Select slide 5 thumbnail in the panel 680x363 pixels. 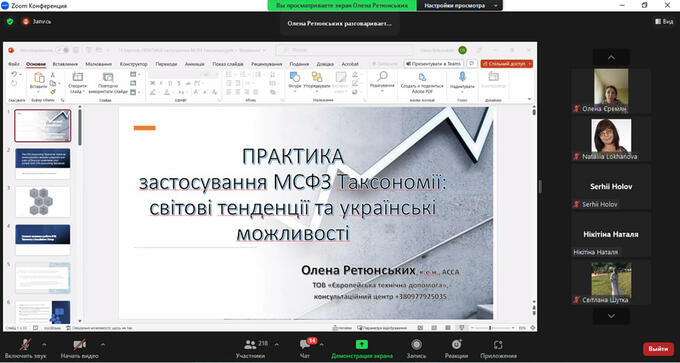[42, 278]
